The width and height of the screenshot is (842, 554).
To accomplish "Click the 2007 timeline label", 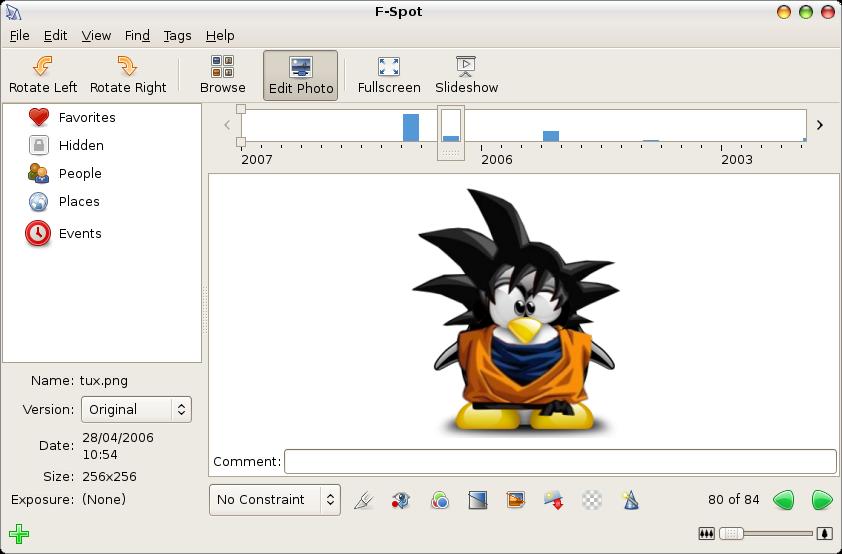I will [x=257, y=159].
